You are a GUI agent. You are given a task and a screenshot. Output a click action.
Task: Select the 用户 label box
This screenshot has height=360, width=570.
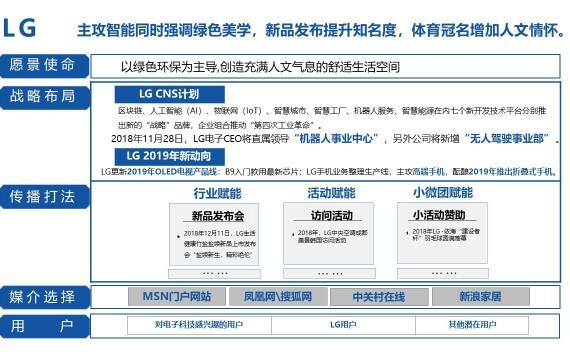tap(44, 326)
